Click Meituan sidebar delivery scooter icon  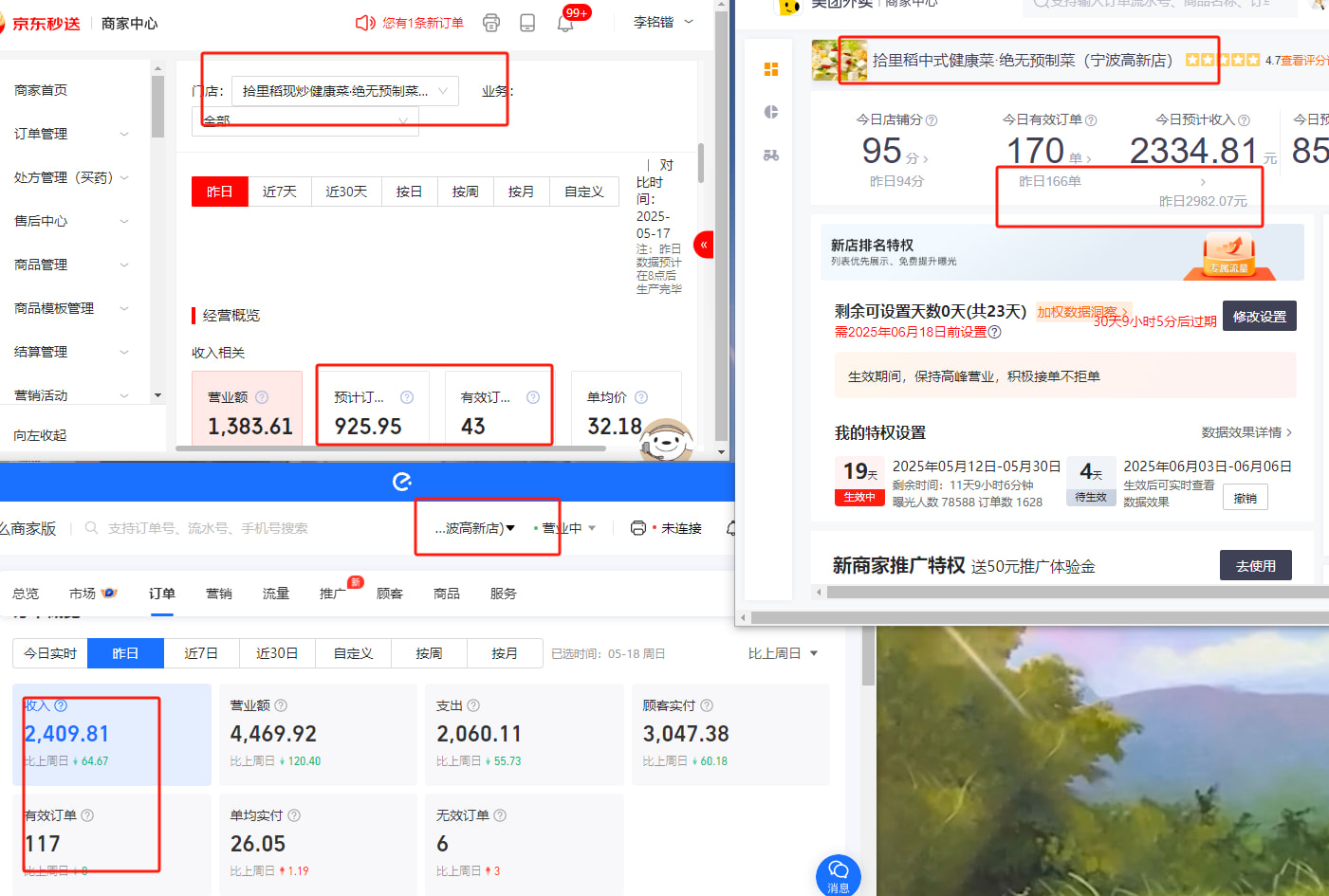click(771, 155)
